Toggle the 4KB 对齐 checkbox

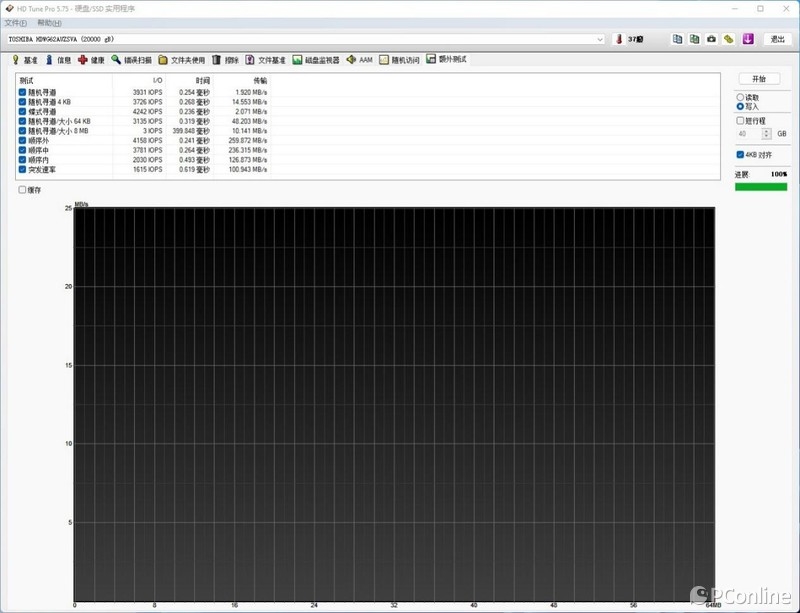[740, 155]
